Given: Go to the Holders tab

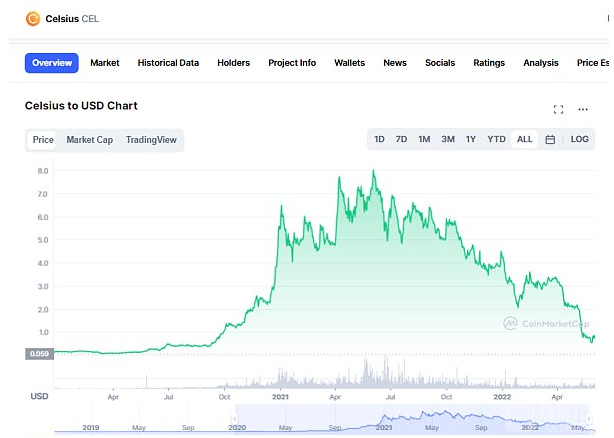Looking at the screenshot, I should 233,63.
